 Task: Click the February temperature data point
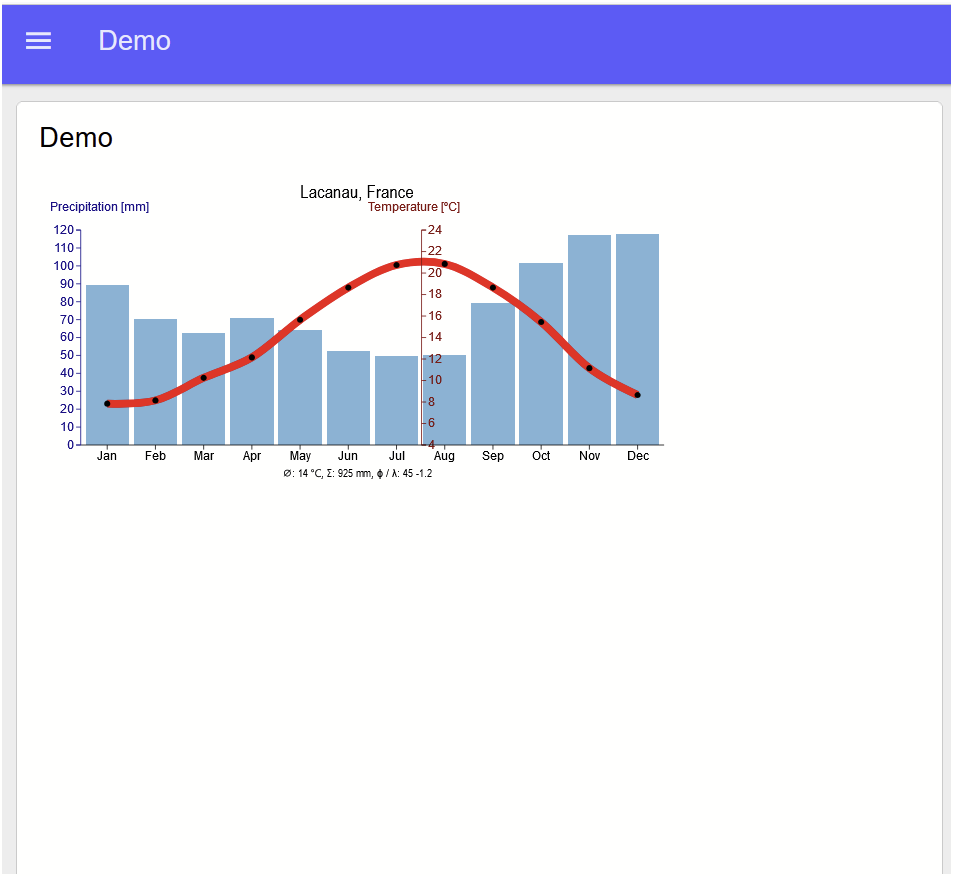pos(156,401)
